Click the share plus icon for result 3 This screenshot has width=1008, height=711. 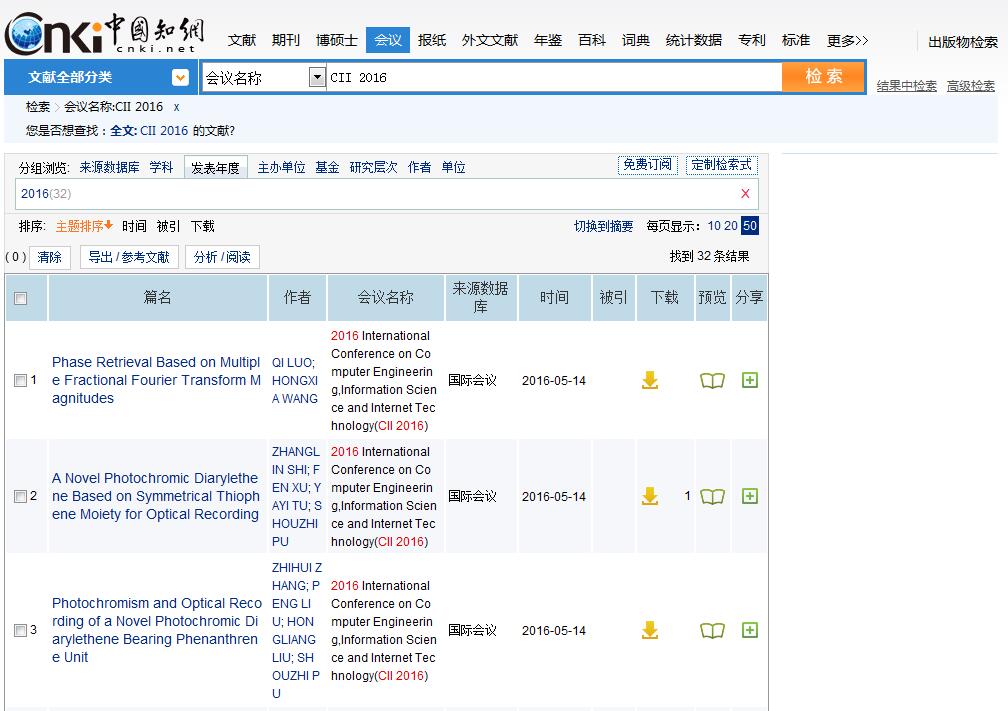750,630
